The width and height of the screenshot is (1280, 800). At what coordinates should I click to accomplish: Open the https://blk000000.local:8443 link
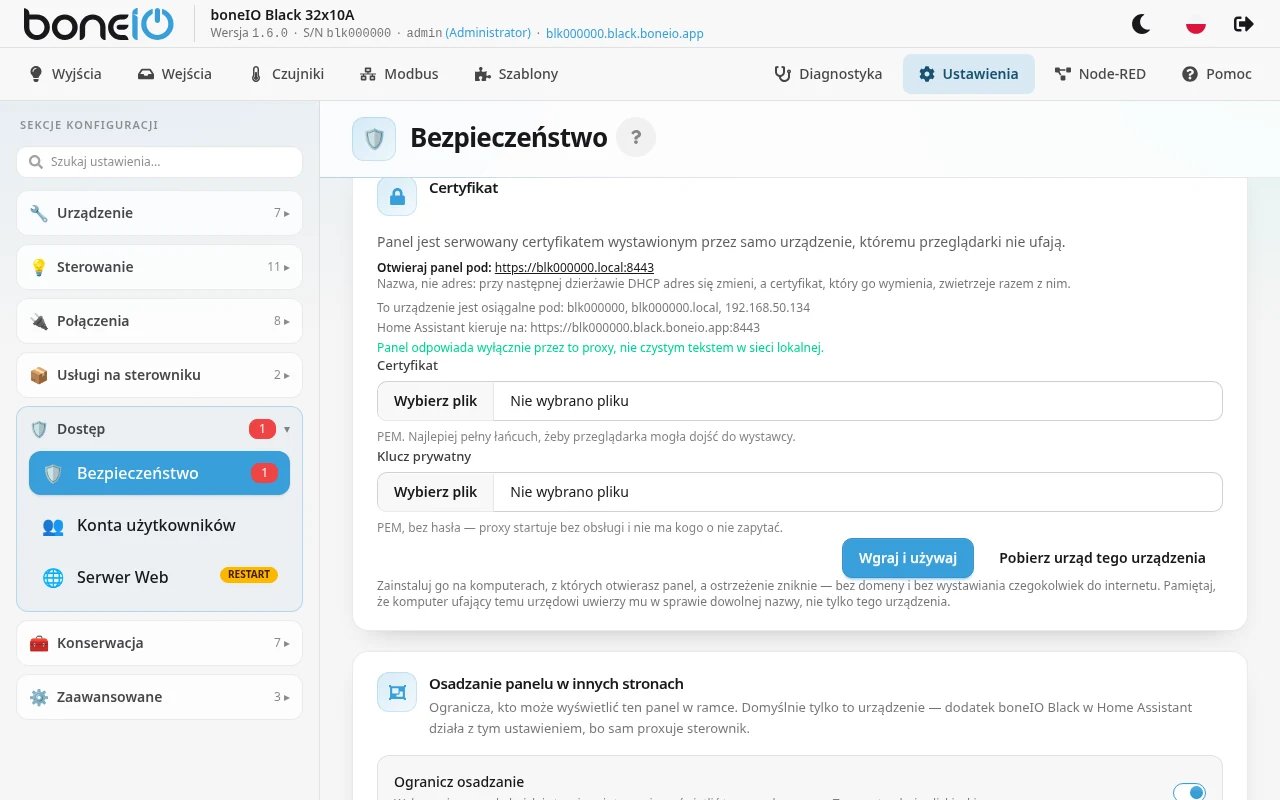point(574,268)
